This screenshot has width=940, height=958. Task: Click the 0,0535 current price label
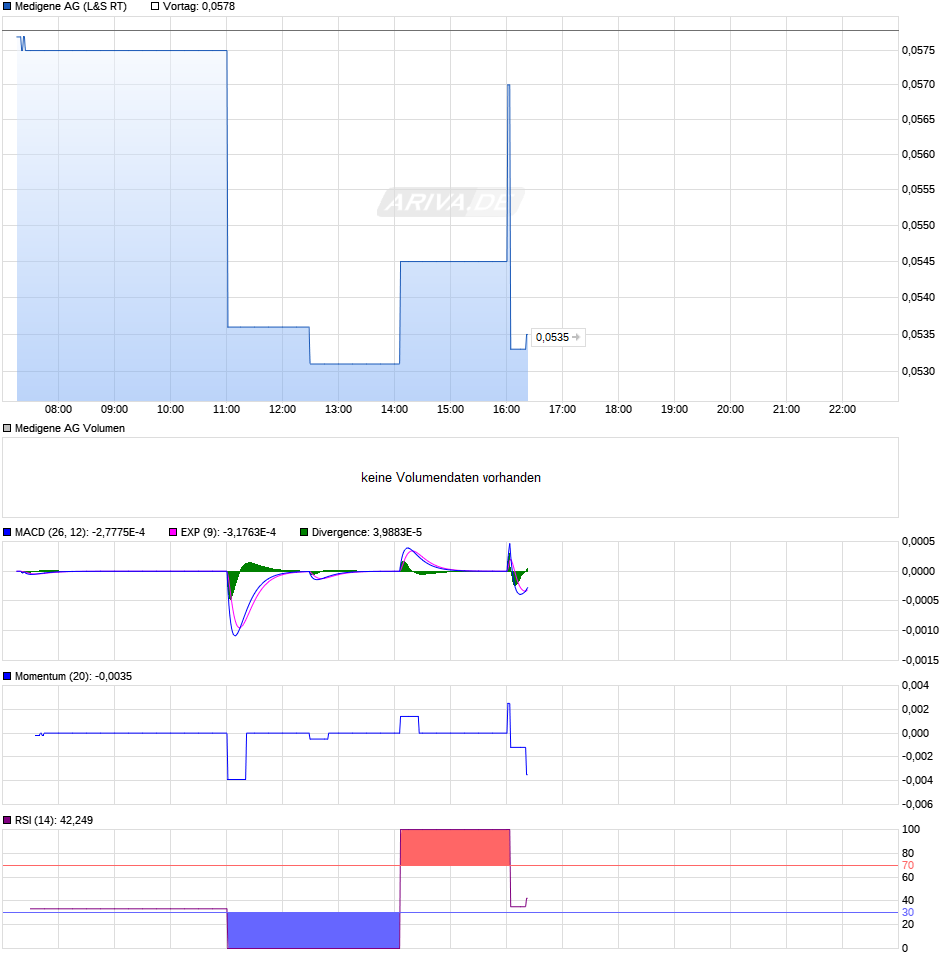(x=558, y=337)
